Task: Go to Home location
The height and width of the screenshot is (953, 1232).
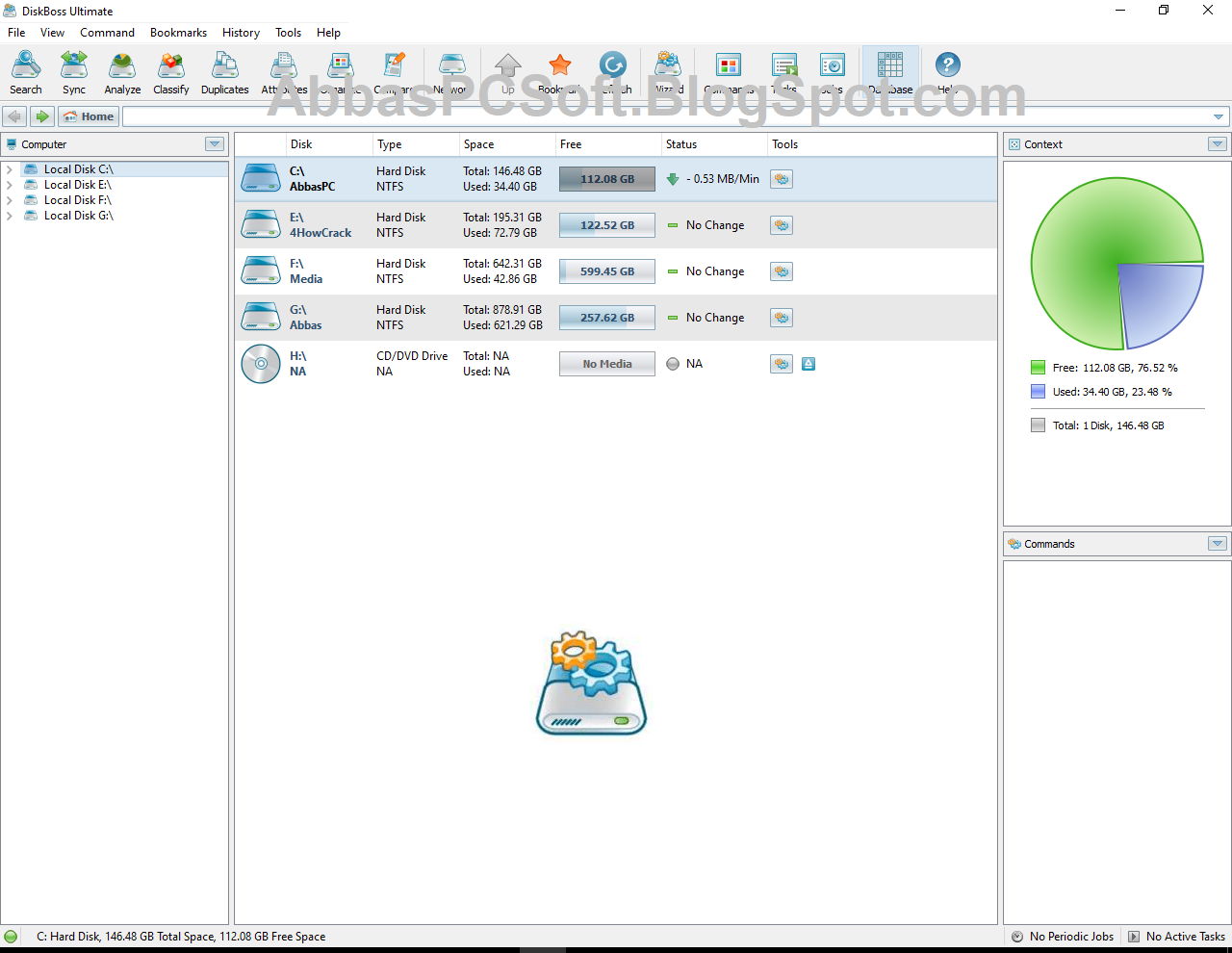Action: coord(89,116)
